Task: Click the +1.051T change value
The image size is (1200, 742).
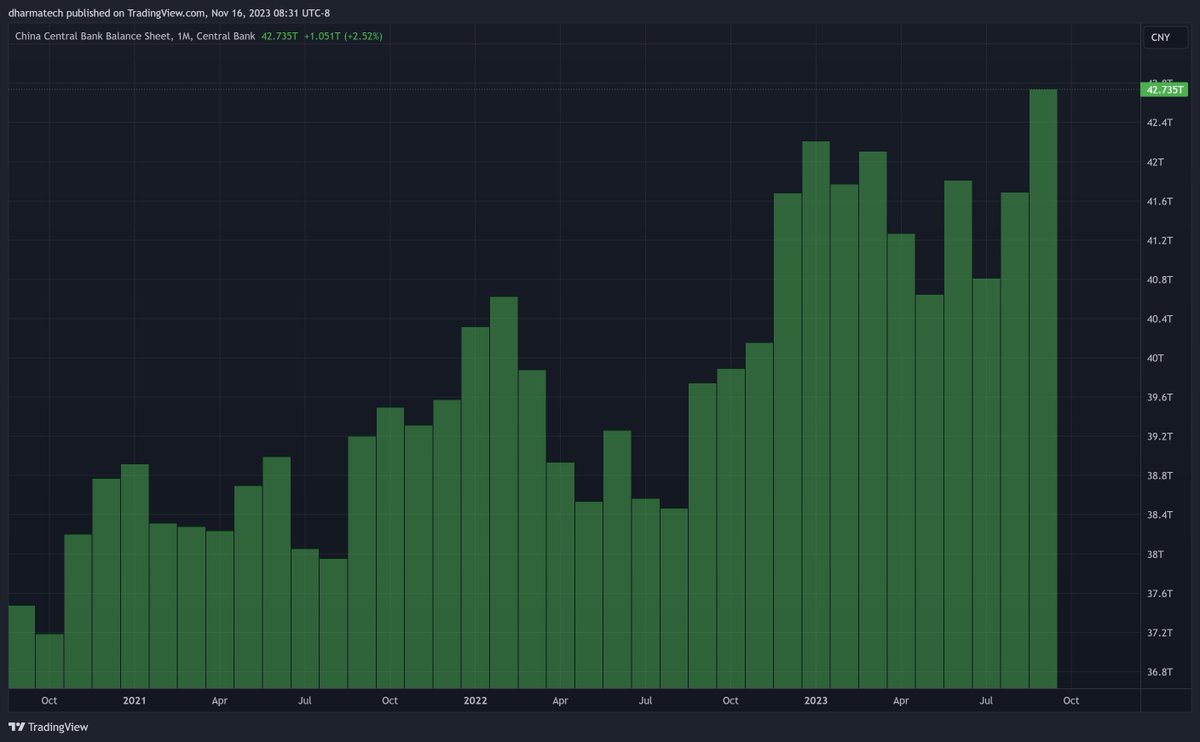Action: [323, 36]
